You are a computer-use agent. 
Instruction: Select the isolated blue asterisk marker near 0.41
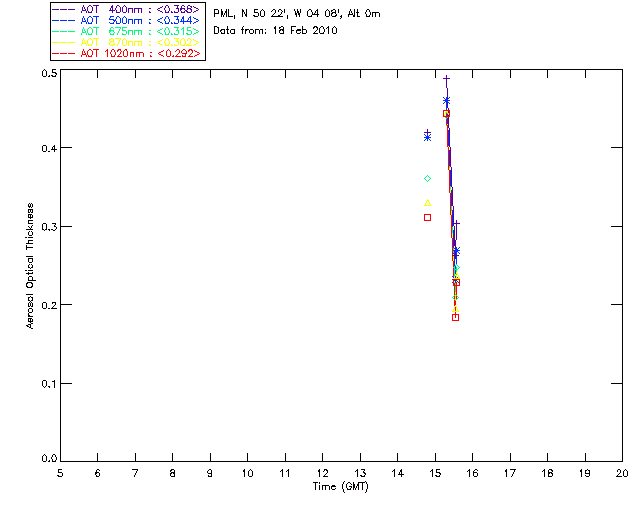coord(427,138)
